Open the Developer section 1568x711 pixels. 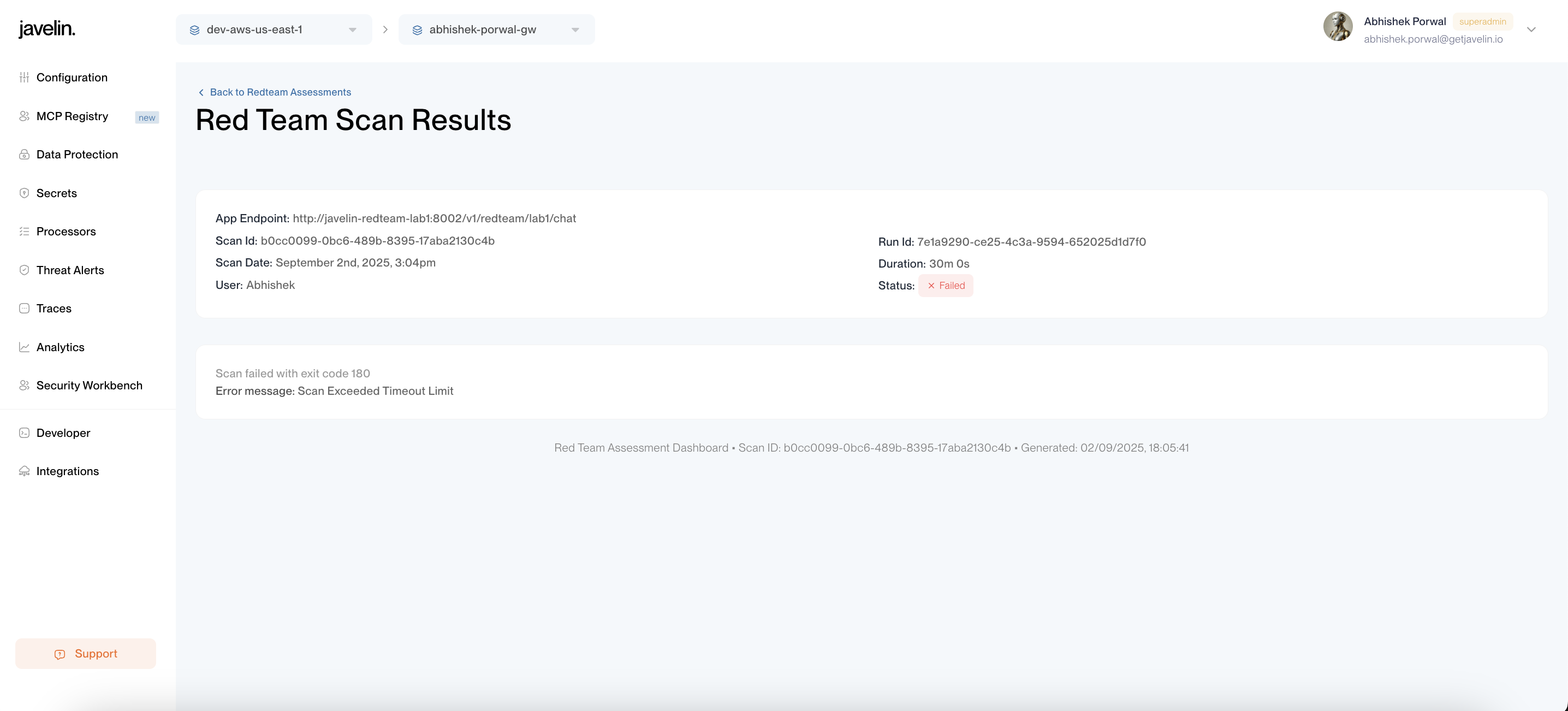click(63, 433)
